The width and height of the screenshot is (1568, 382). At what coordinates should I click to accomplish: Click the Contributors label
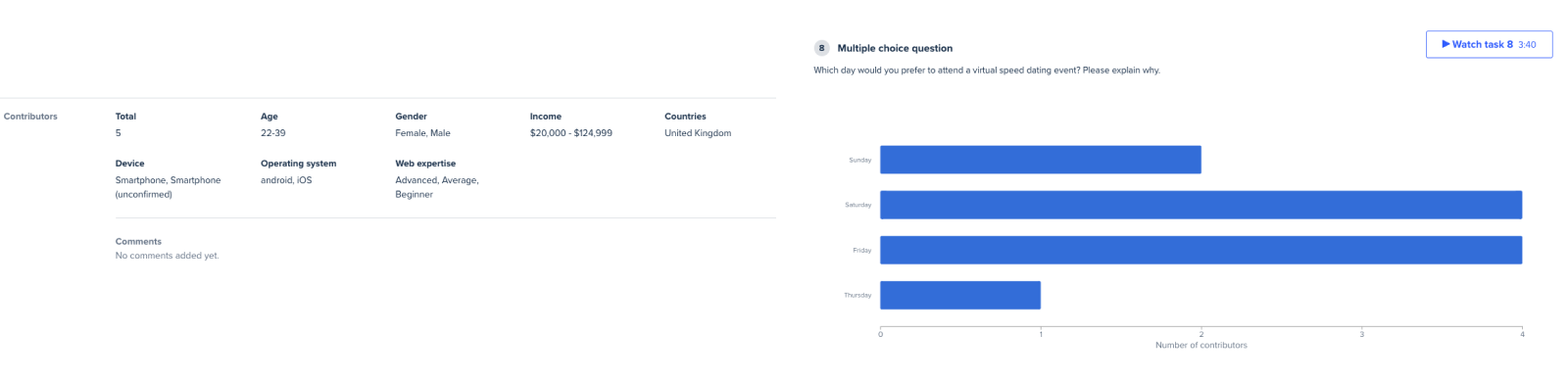(30, 117)
